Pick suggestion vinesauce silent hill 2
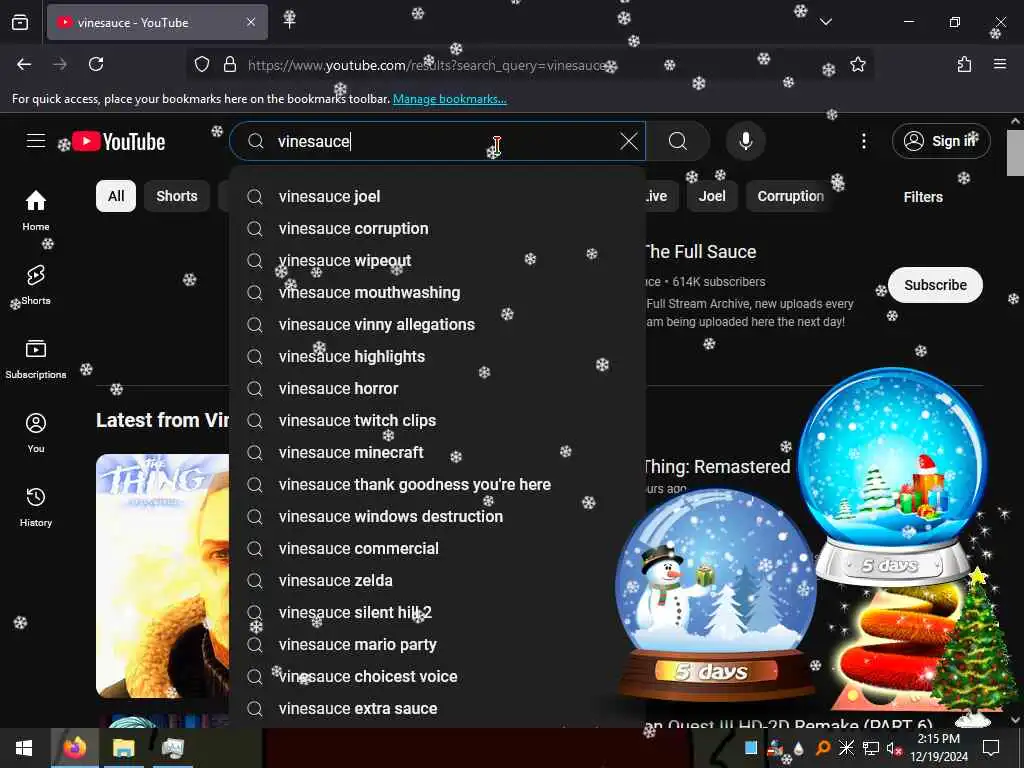The height and width of the screenshot is (768, 1024). [438, 613]
